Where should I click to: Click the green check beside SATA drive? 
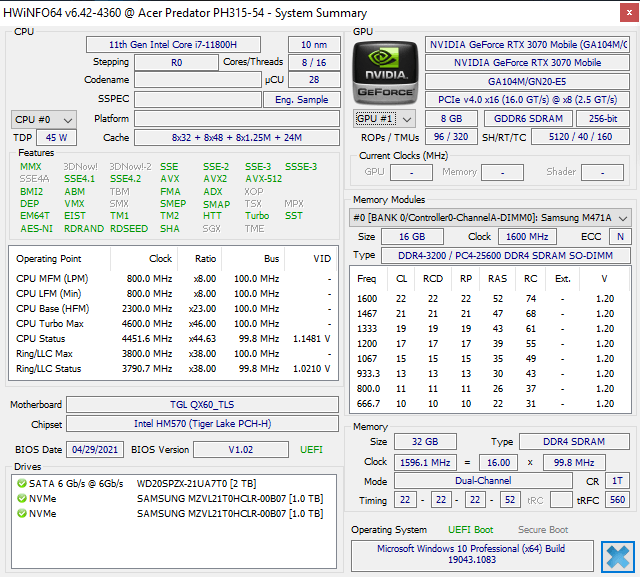coord(21,484)
